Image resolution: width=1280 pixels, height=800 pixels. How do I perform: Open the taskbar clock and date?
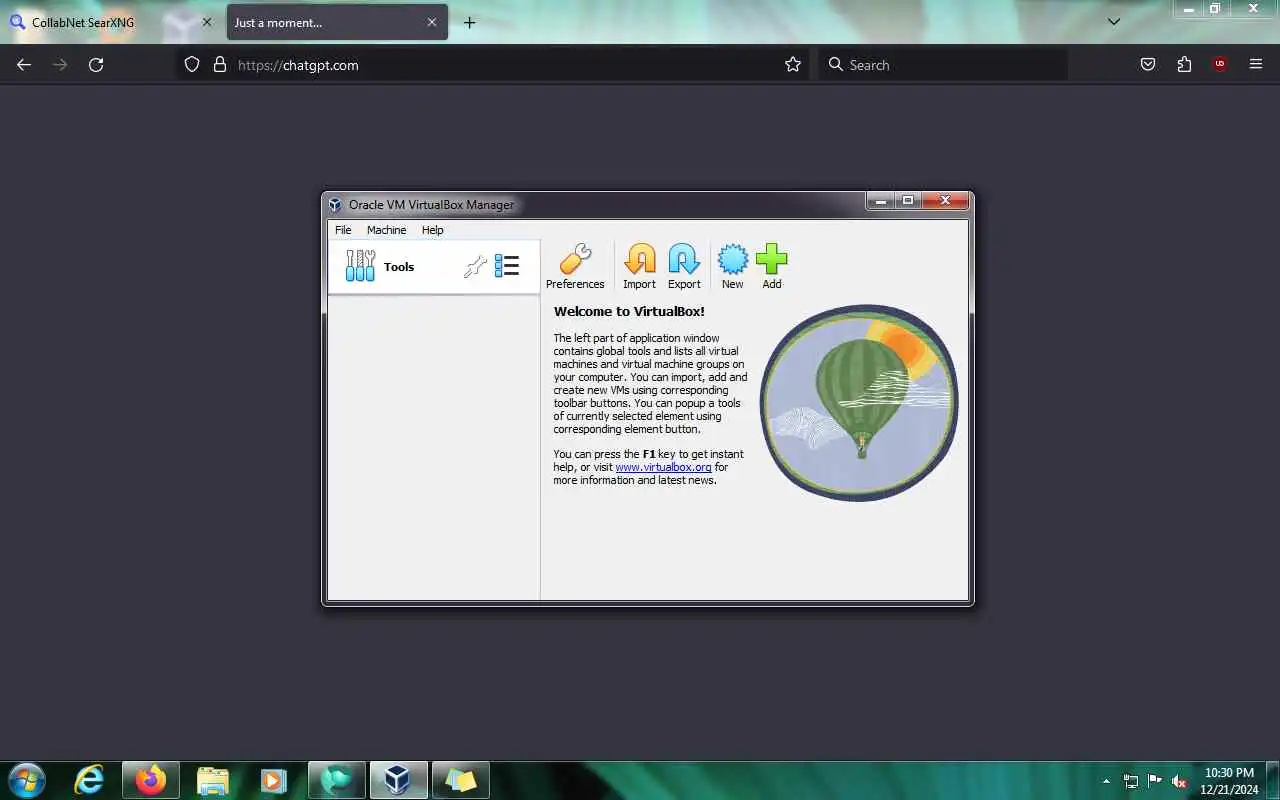pyautogui.click(x=1229, y=781)
